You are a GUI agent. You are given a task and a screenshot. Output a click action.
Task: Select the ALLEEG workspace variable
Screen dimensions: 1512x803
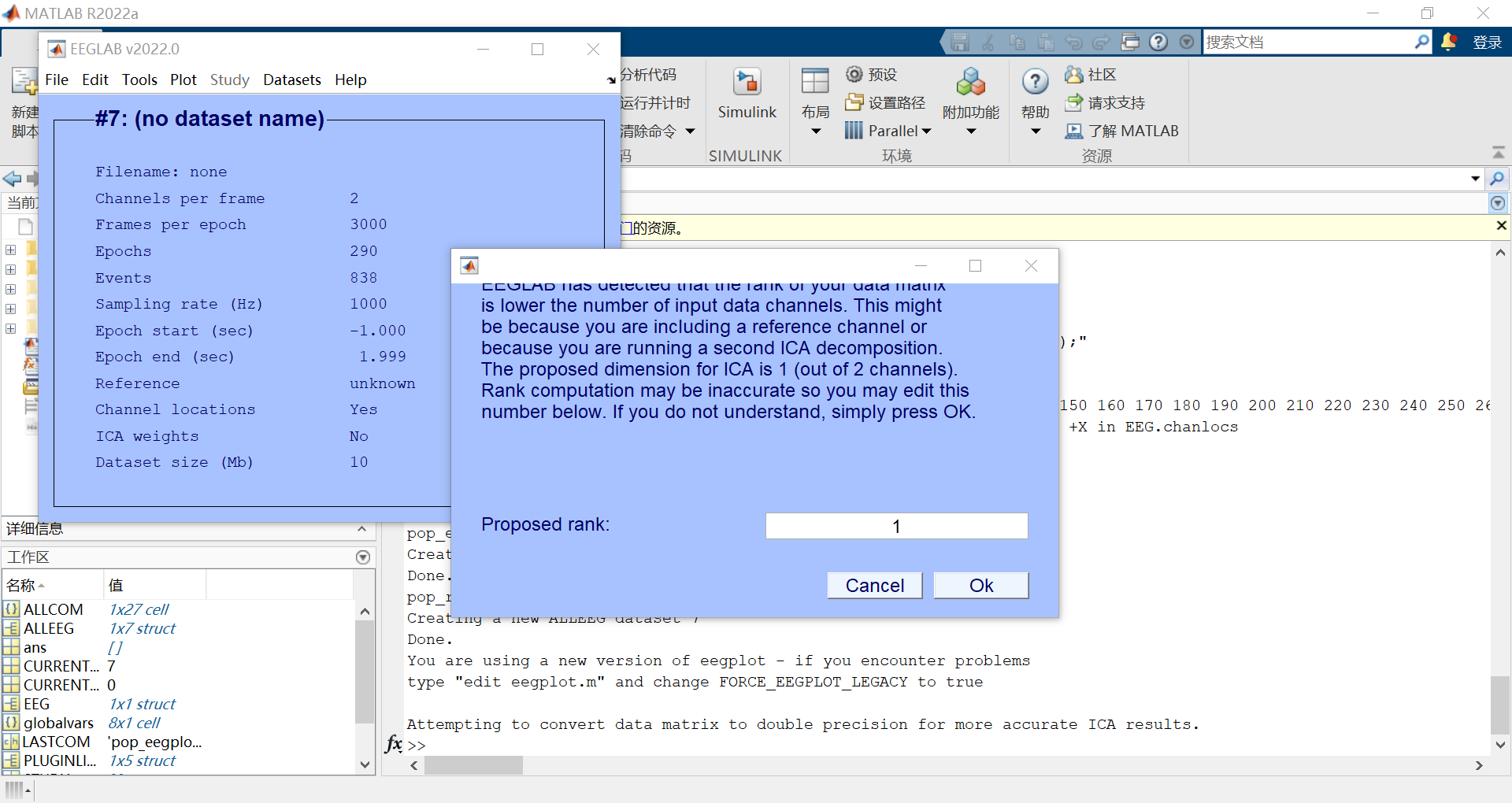click(47, 628)
